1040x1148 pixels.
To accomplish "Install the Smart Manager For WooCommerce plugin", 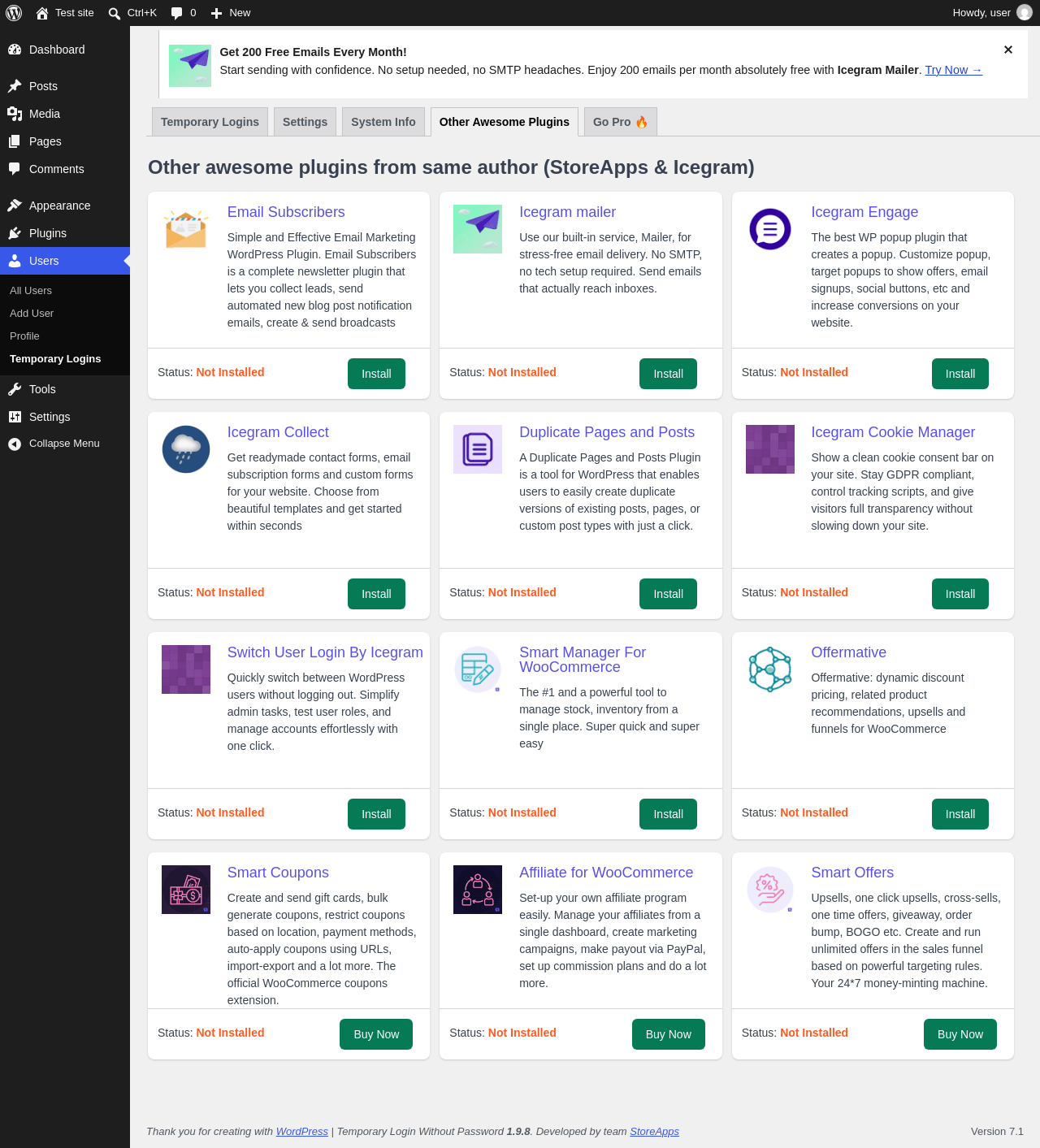I will (668, 814).
